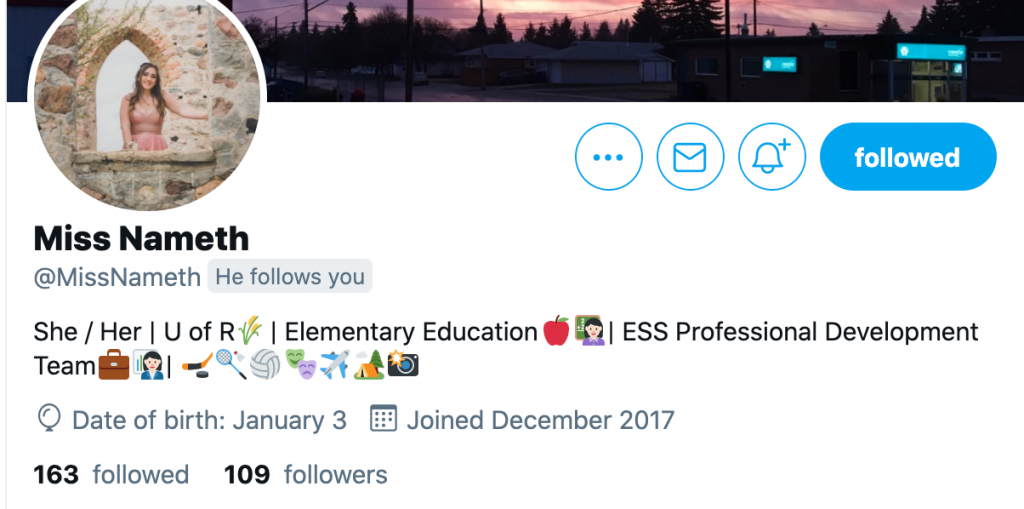Click the 'He follows you' badge
Viewport: 1024px width, 509px height.
pos(290,276)
